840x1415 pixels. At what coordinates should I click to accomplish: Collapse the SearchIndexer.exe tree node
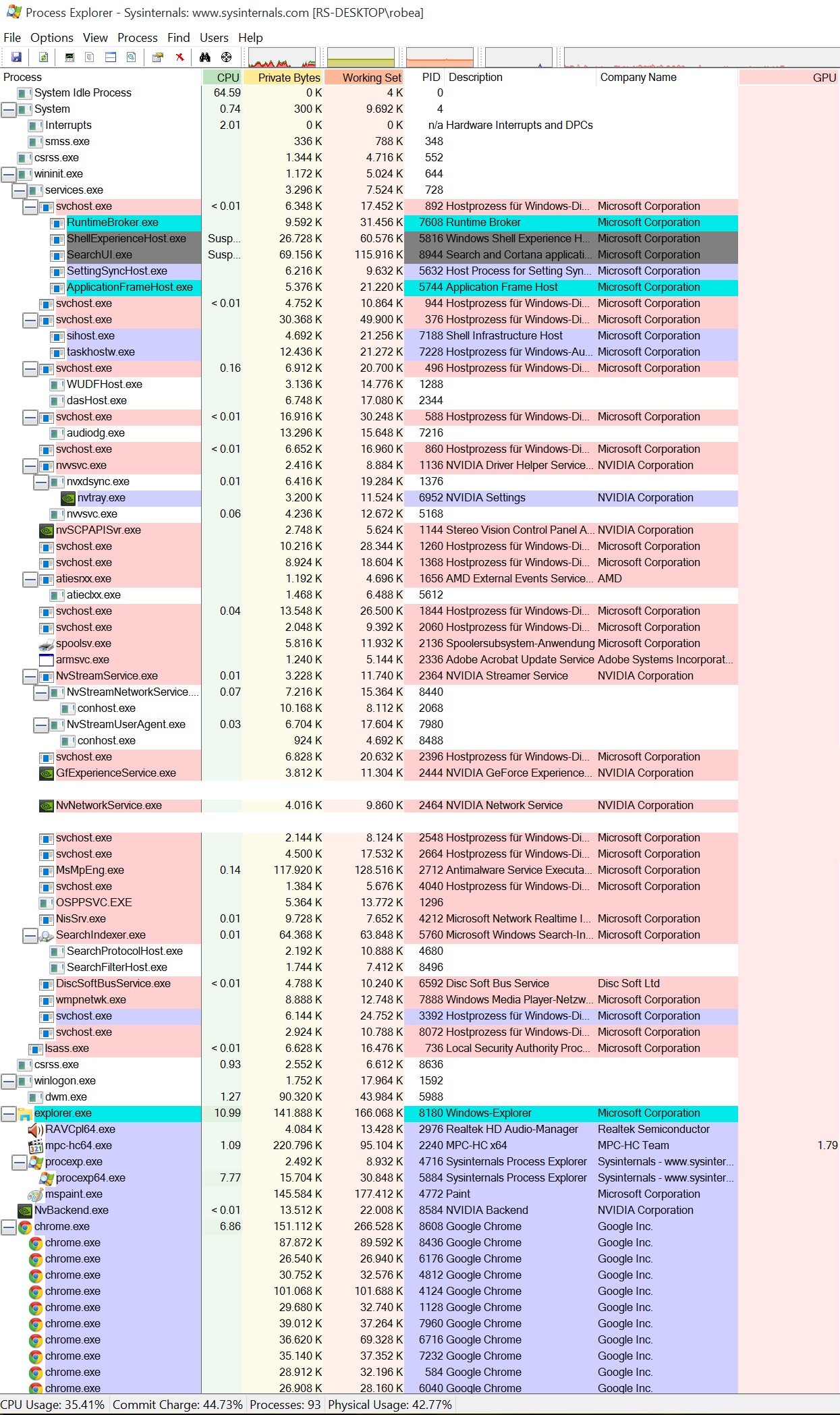[x=30, y=935]
